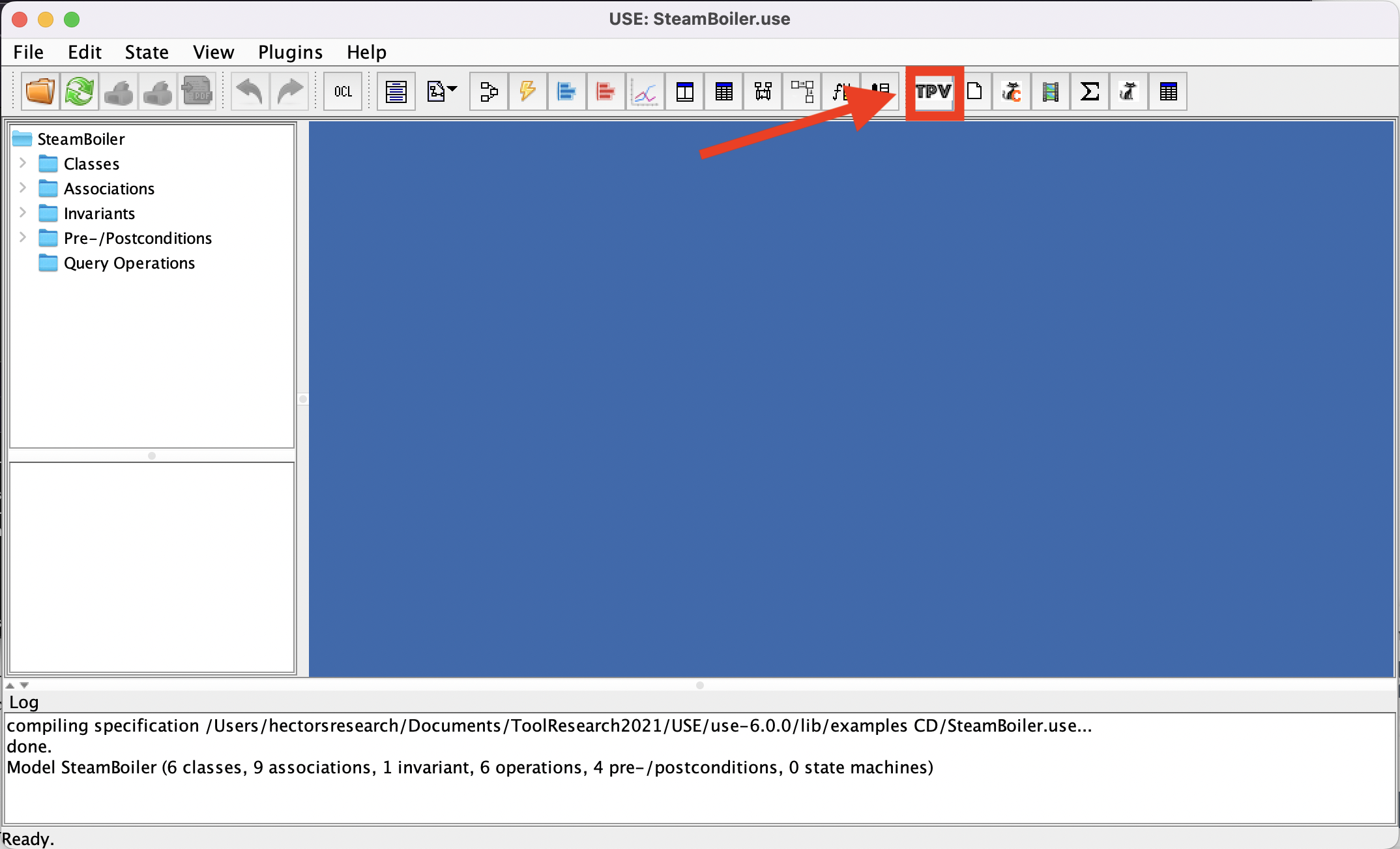Open the State menu
Viewport: 1400px width, 849px height.
pos(147,52)
